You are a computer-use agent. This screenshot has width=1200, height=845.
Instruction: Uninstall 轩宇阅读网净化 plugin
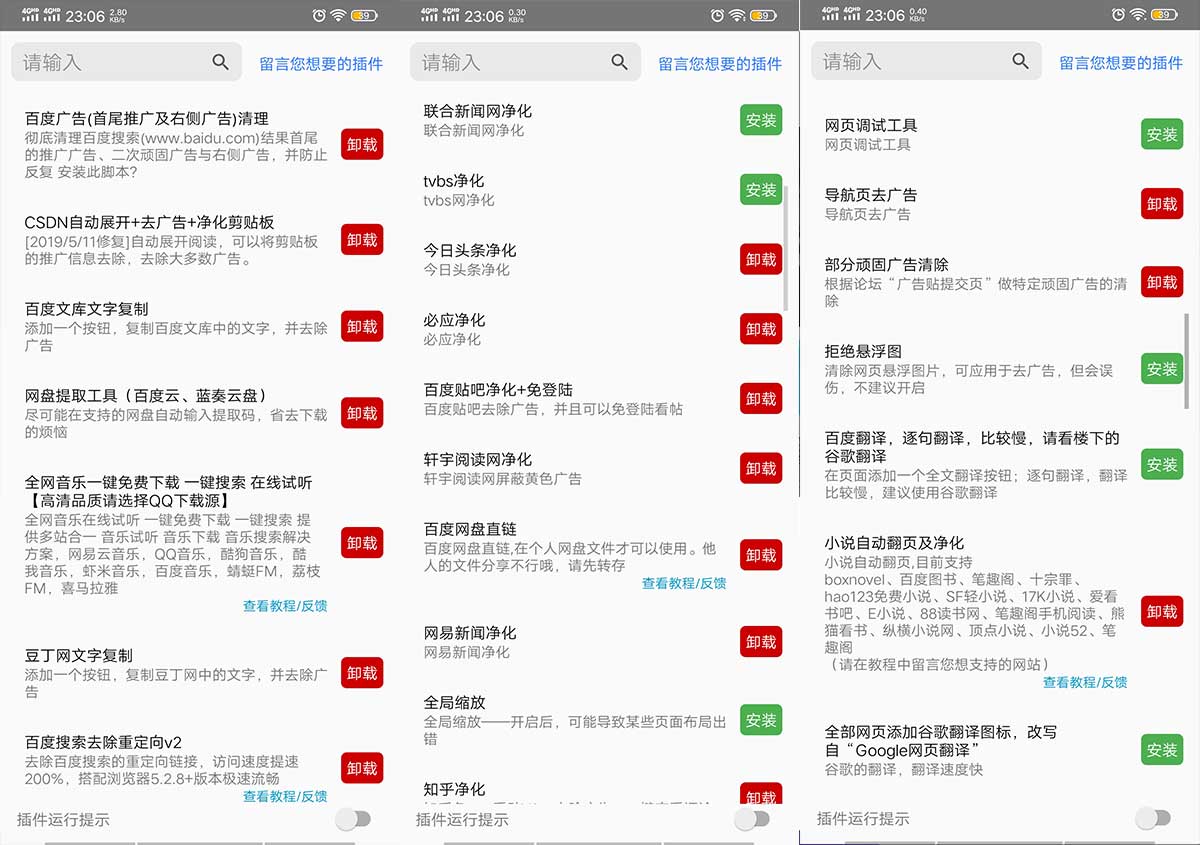(761, 468)
